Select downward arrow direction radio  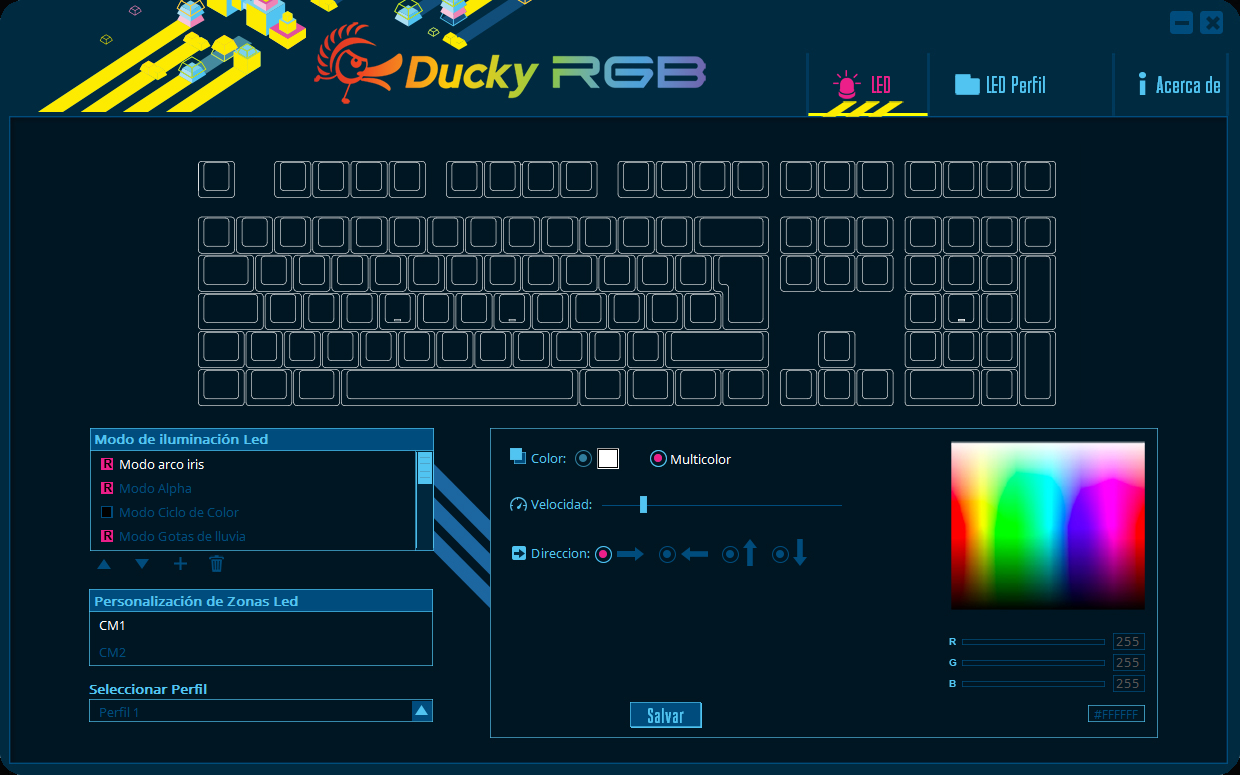click(x=780, y=554)
